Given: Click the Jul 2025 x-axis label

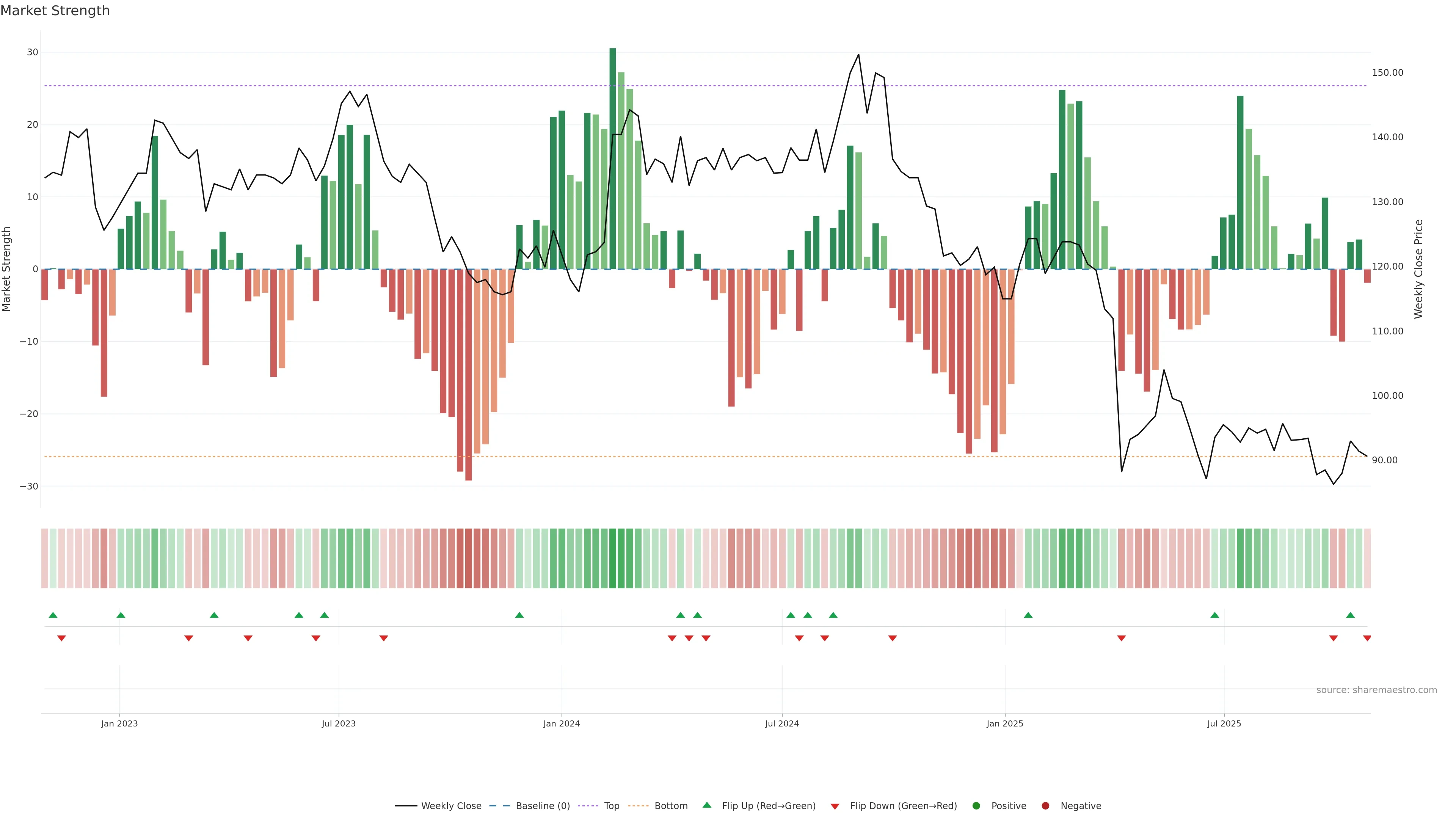Looking at the screenshot, I should click(x=1224, y=723).
